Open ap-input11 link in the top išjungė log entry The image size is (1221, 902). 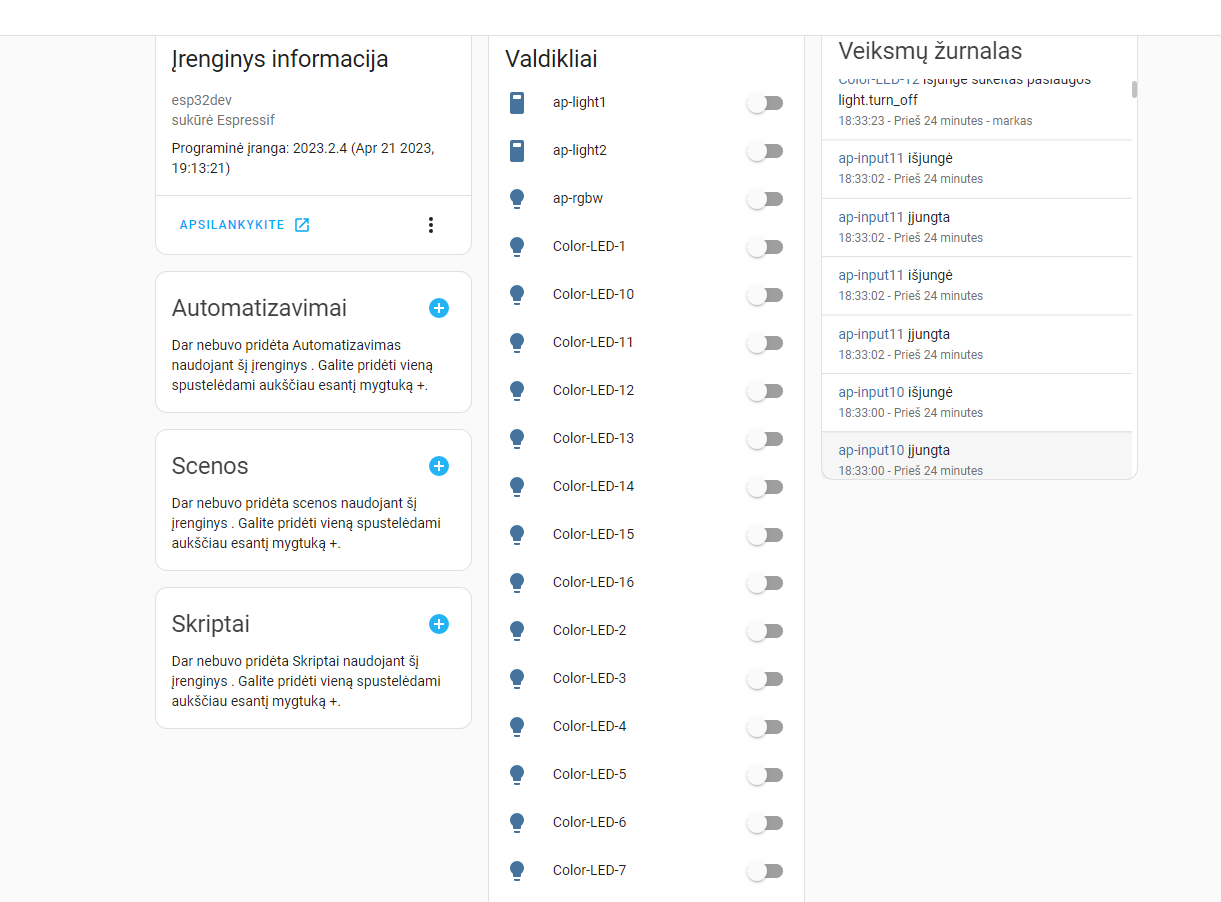click(870, 159)
